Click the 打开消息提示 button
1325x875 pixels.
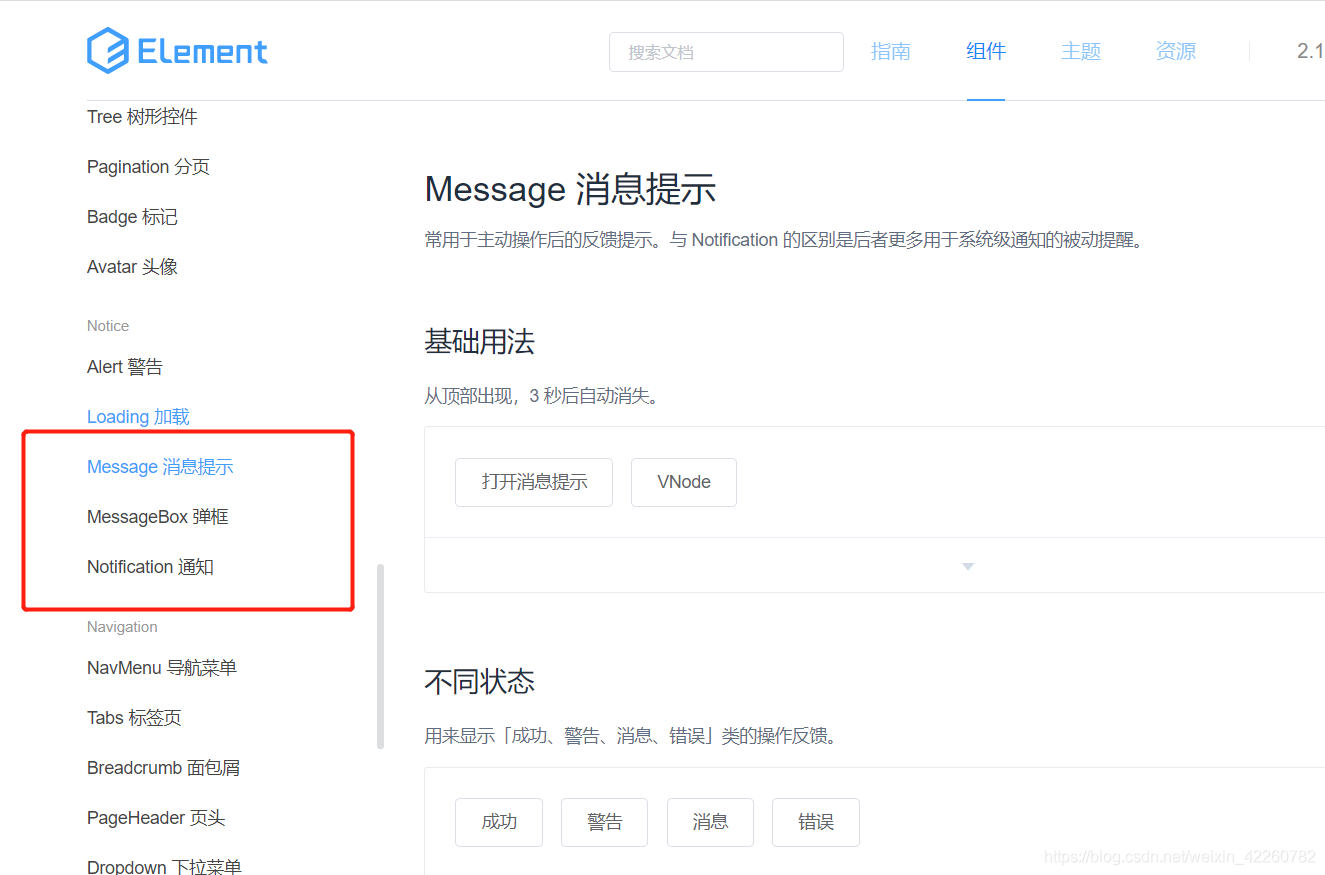pyautogui.click(x=534, y=482)
